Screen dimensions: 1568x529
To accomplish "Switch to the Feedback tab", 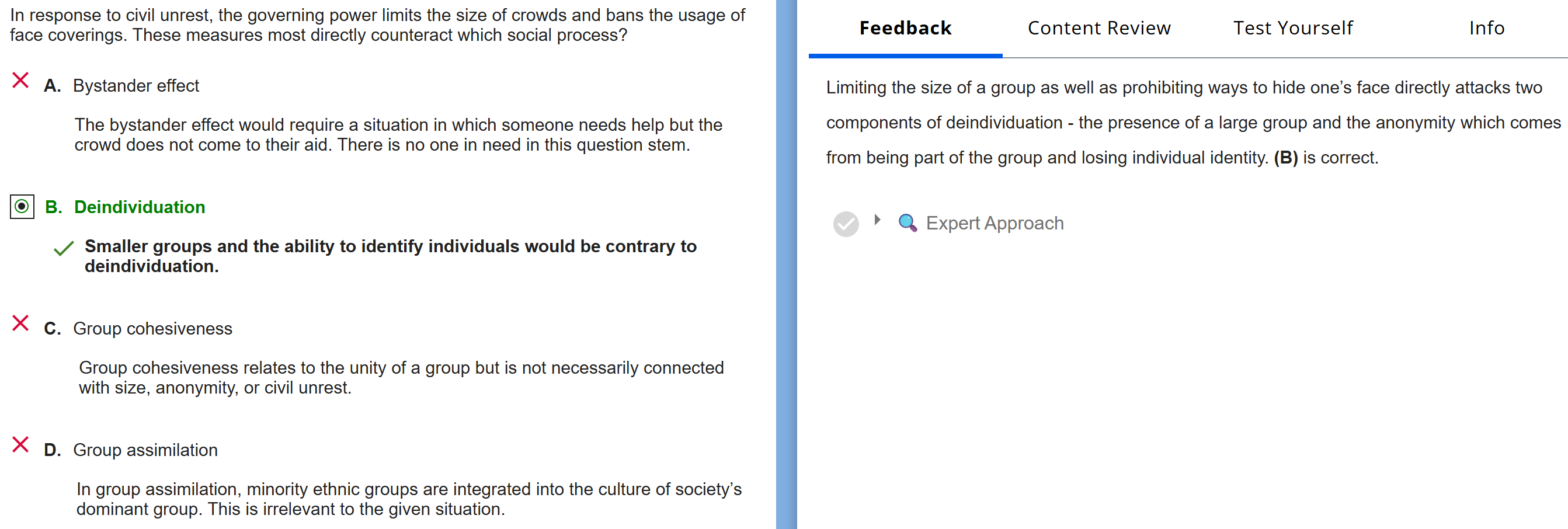I will point(905,28).
